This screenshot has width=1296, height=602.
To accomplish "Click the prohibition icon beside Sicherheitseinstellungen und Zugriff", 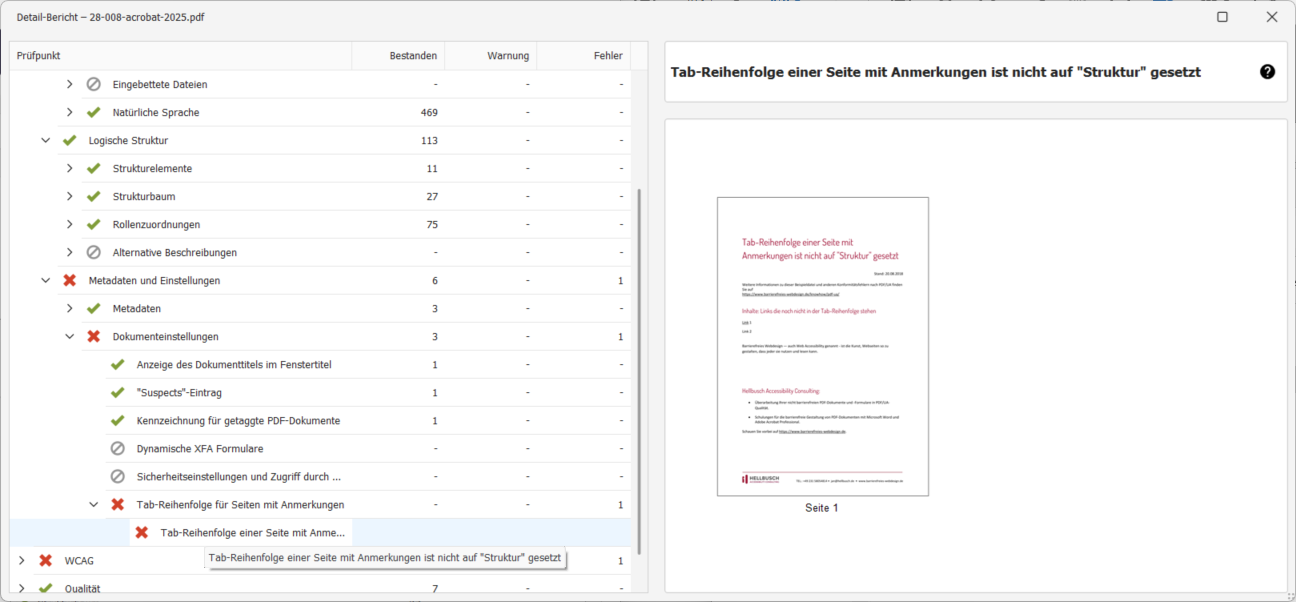I will pos(117,476).
